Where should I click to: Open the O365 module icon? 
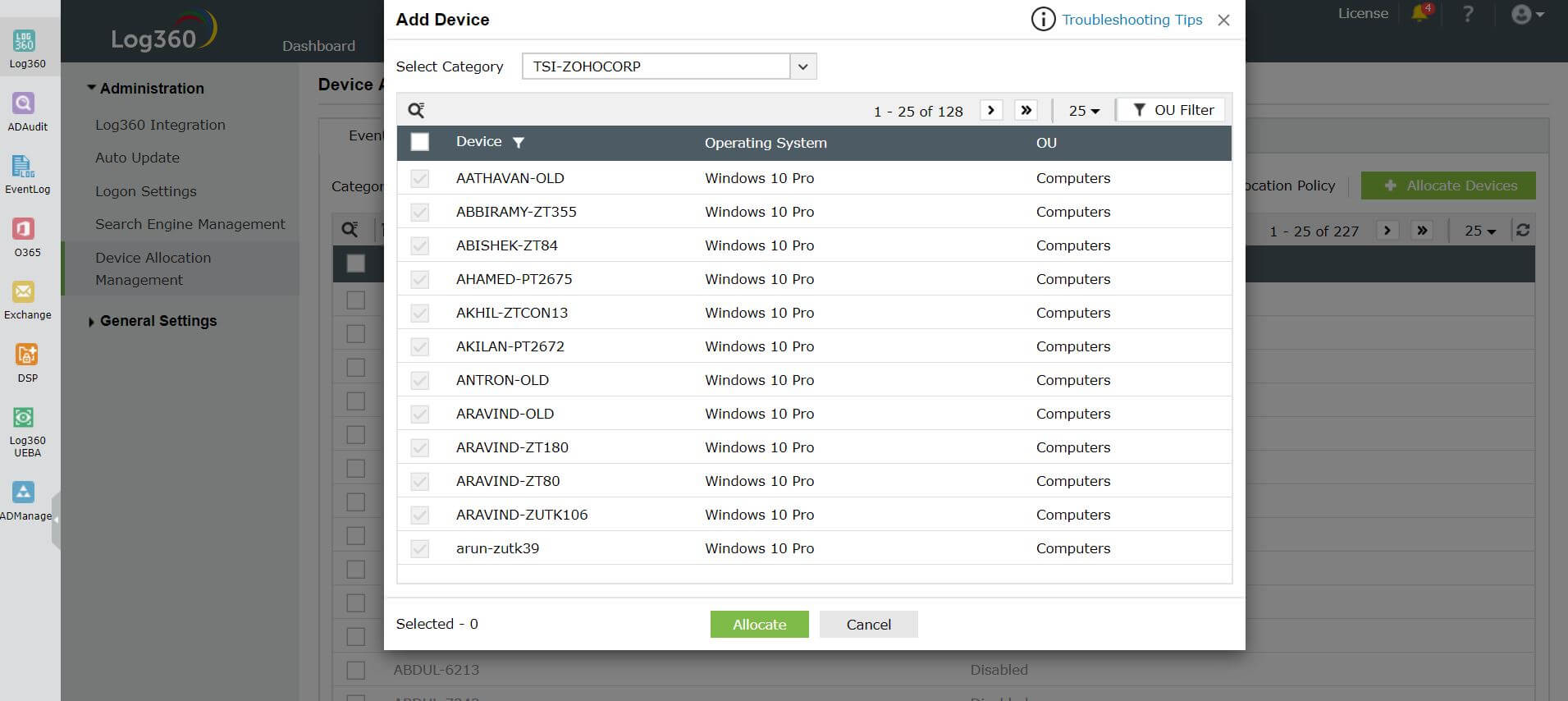(24, 229)
